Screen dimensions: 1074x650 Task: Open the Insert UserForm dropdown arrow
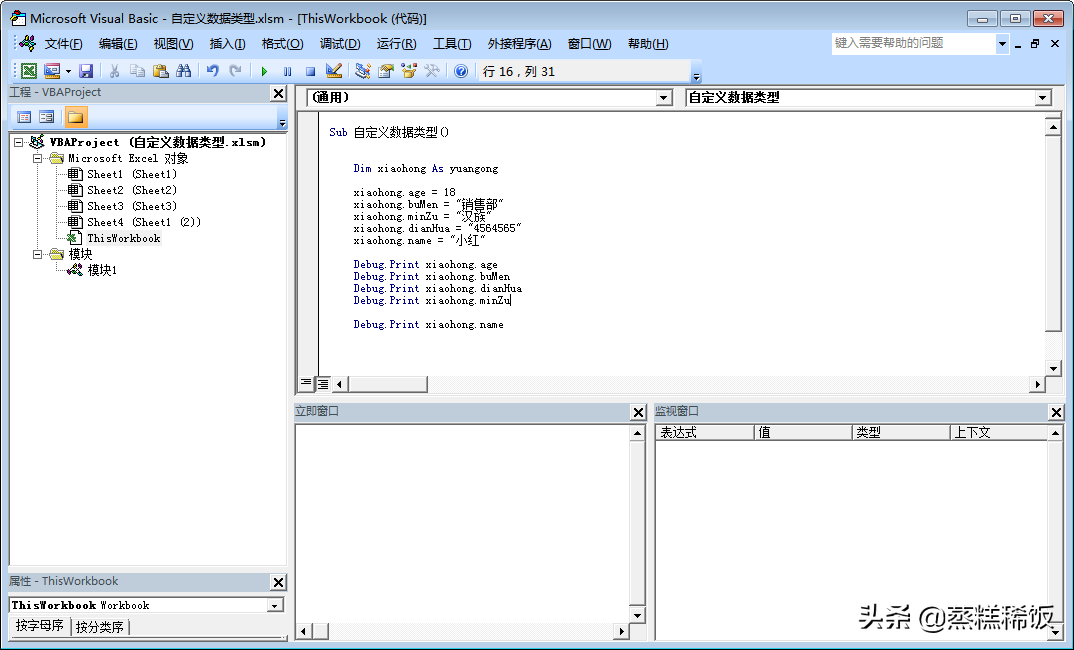click(68, 70)
